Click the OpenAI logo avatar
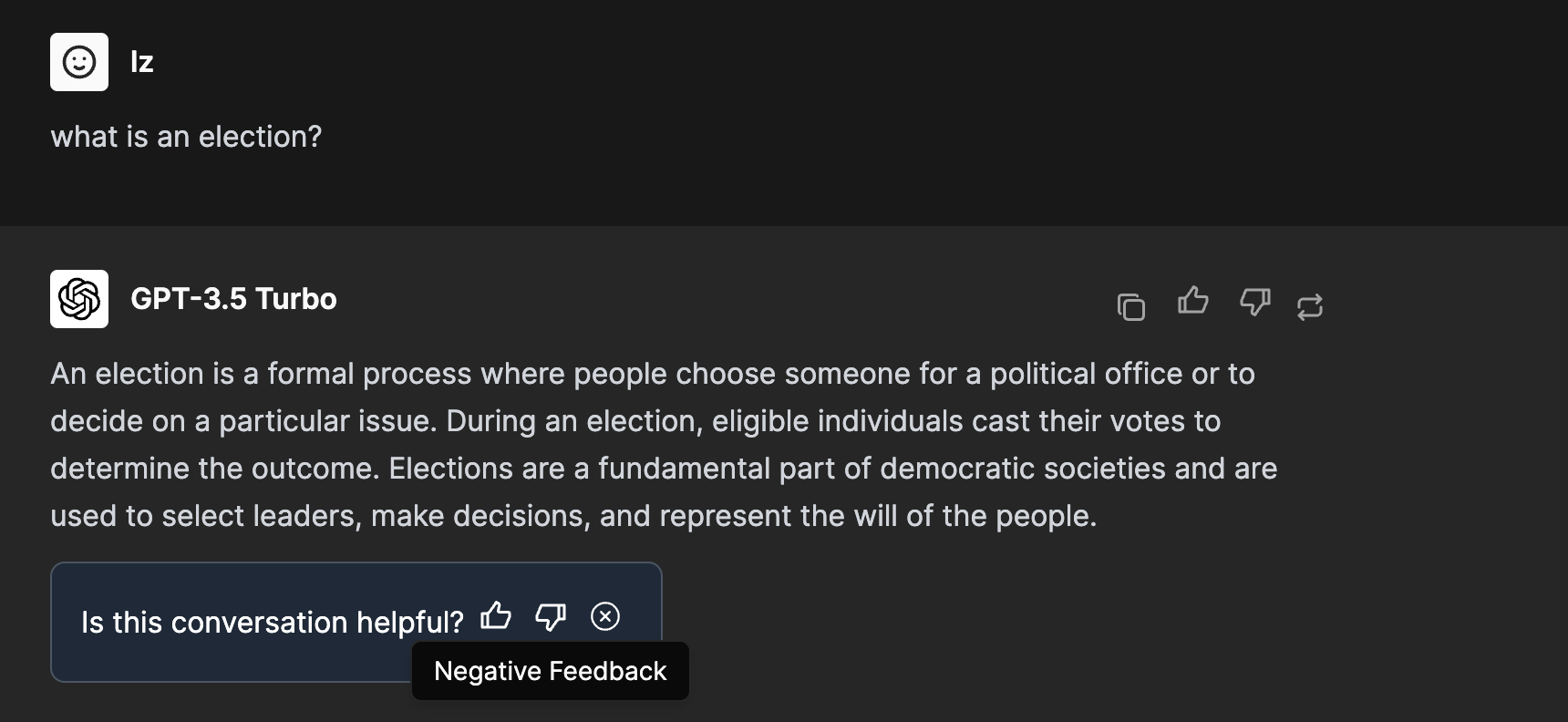The image size is (1568, 722). 79,299
